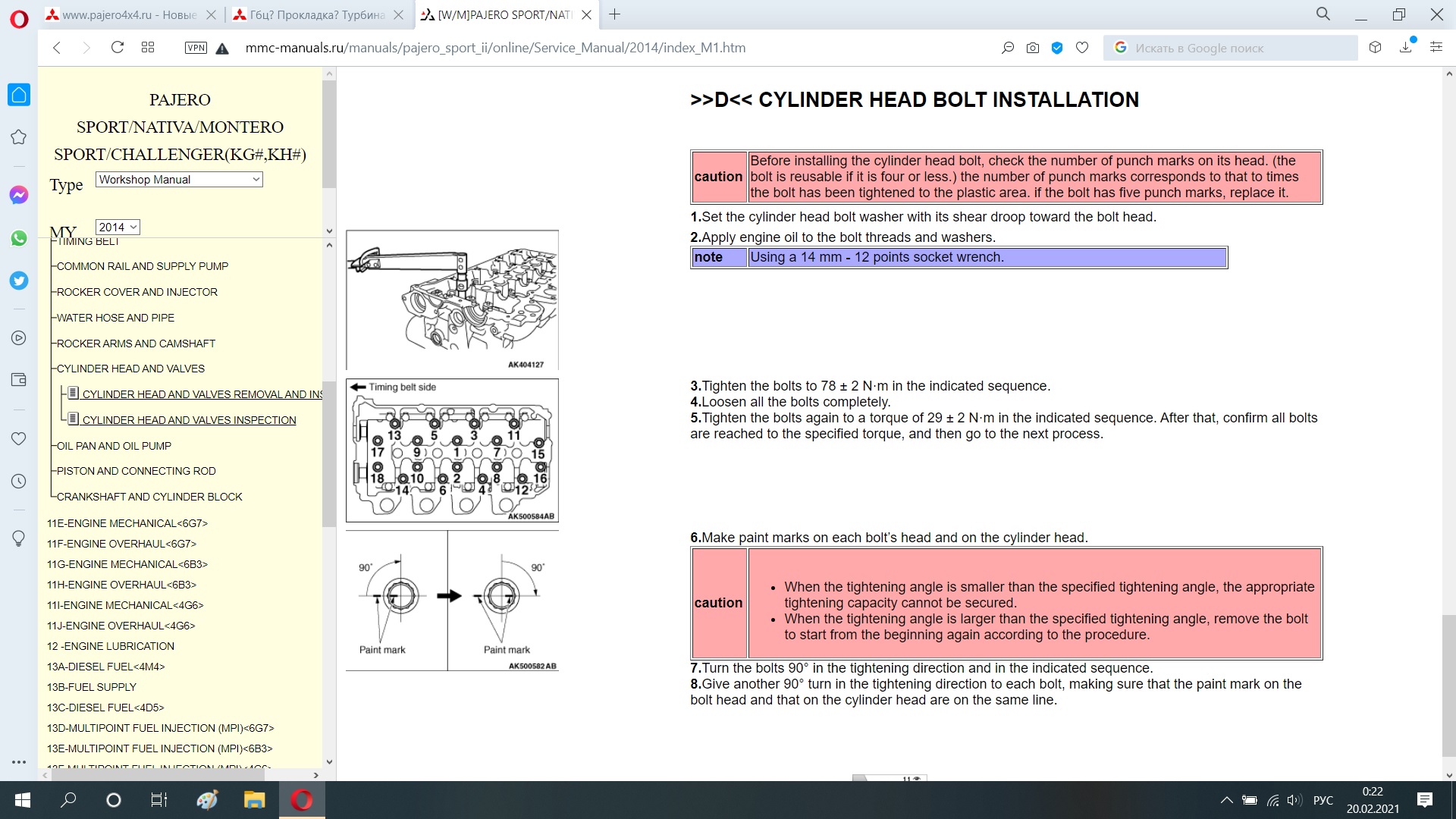Open WhatsApp sidebar panel

click(19, 238)
